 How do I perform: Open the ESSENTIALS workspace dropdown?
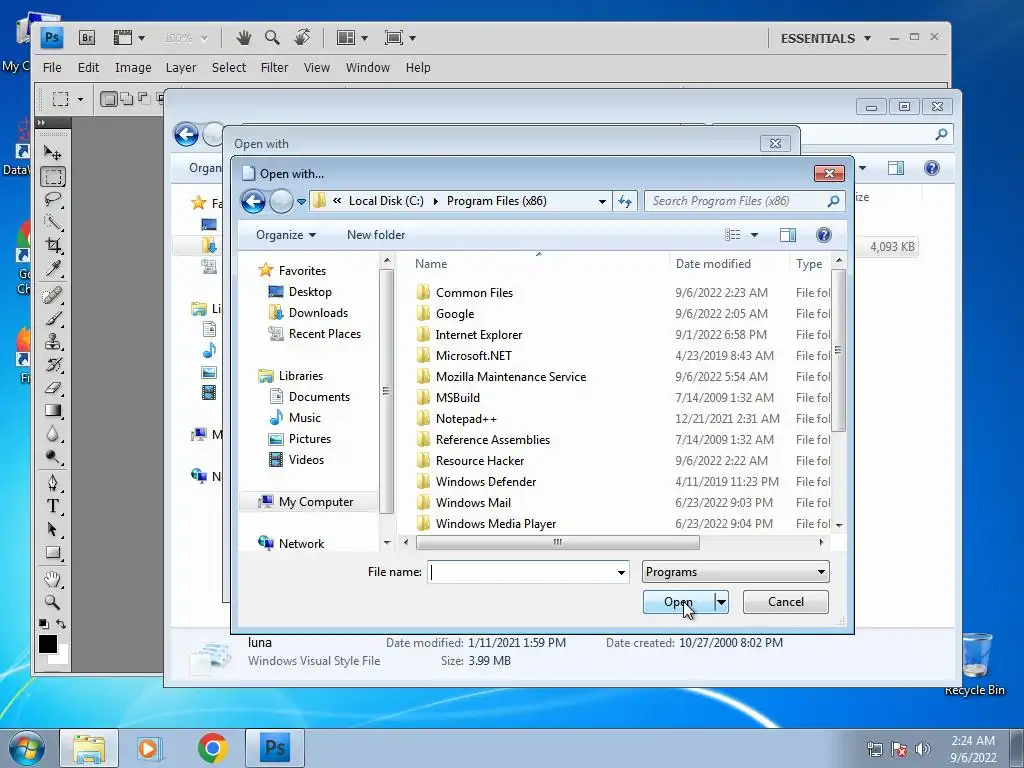825,39
